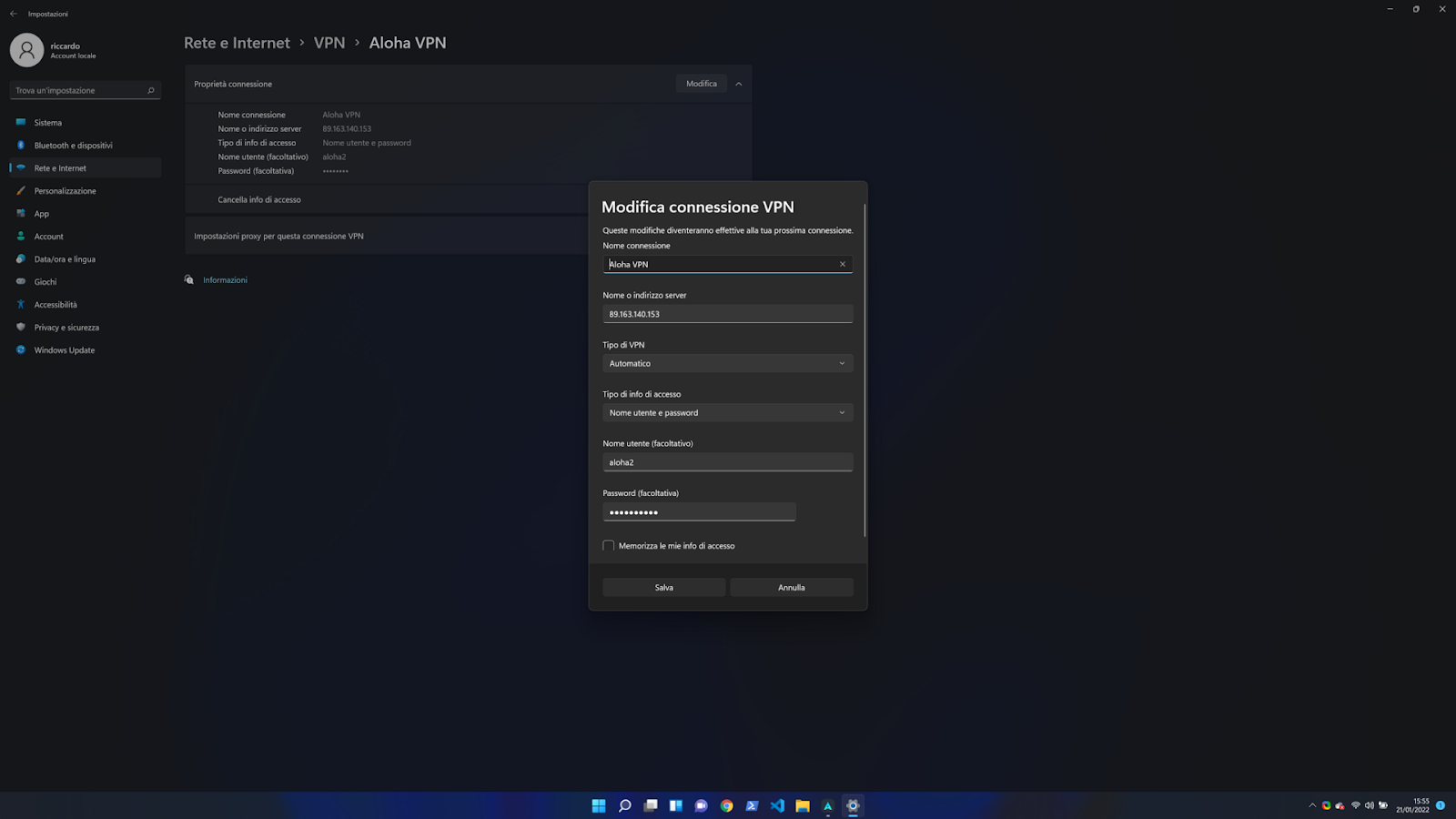The image size is (1456, 819).
Task: Click the VPN dialog vertical scrollbar
Action: coord(864,370)
